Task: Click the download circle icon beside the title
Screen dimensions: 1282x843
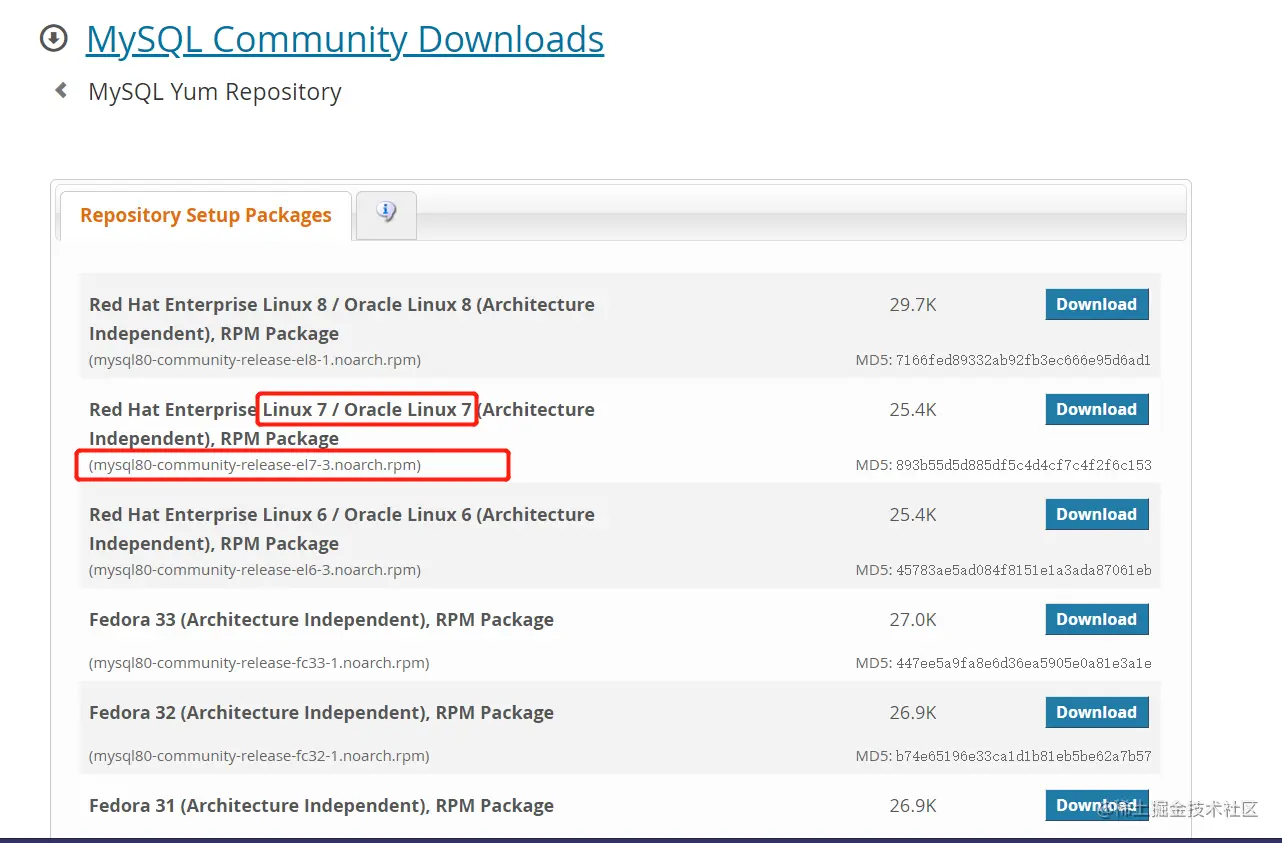Action: (53, 39)
